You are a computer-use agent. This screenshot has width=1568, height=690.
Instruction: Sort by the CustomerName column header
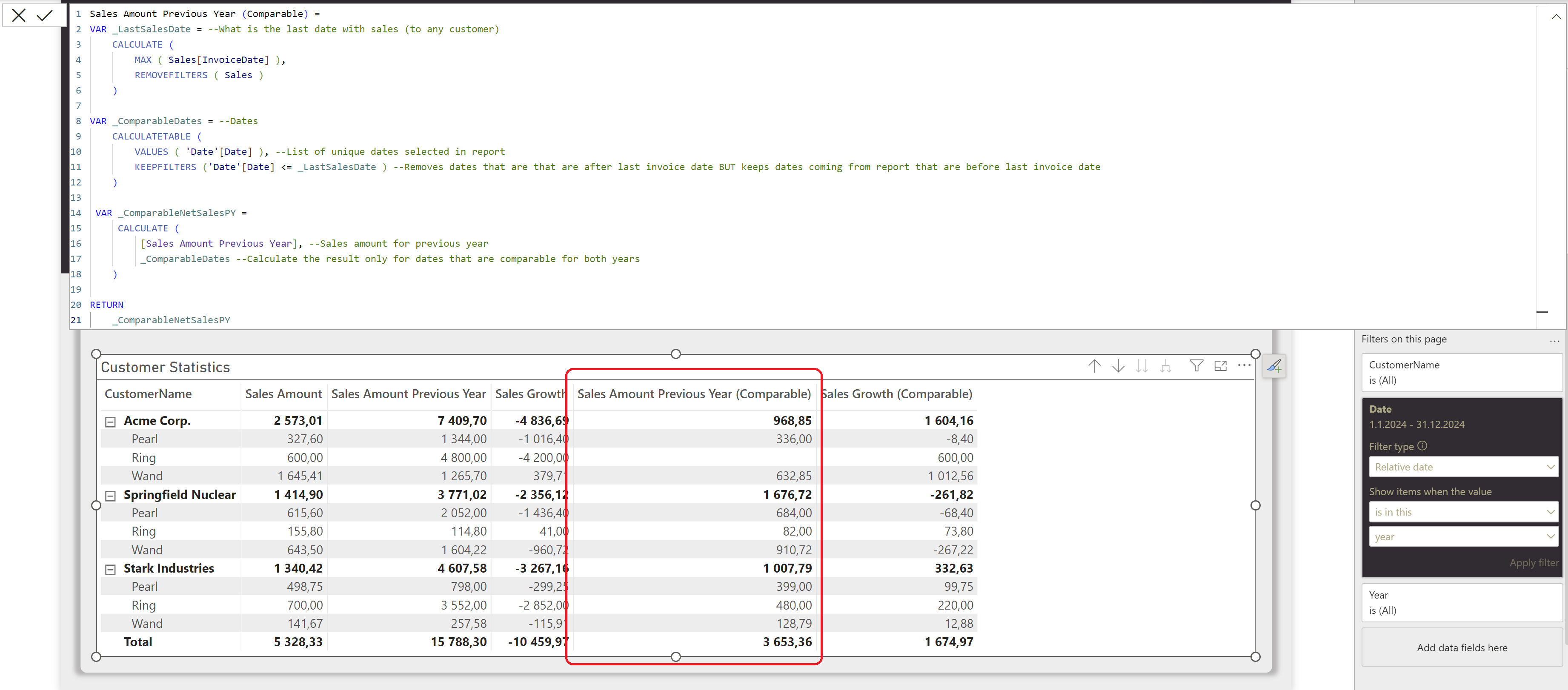coord(148,393)
